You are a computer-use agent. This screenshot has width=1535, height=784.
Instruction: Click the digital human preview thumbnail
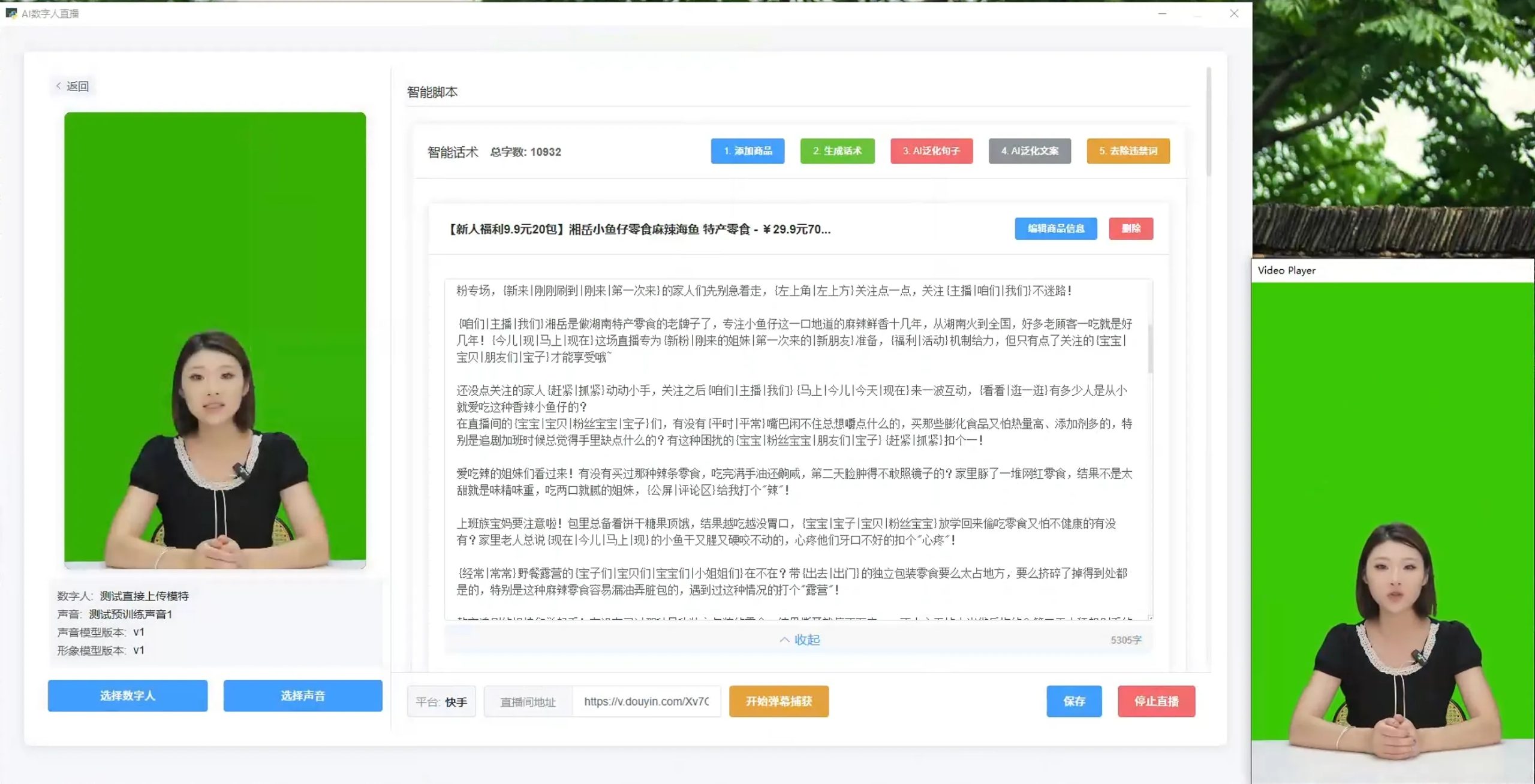215,340
